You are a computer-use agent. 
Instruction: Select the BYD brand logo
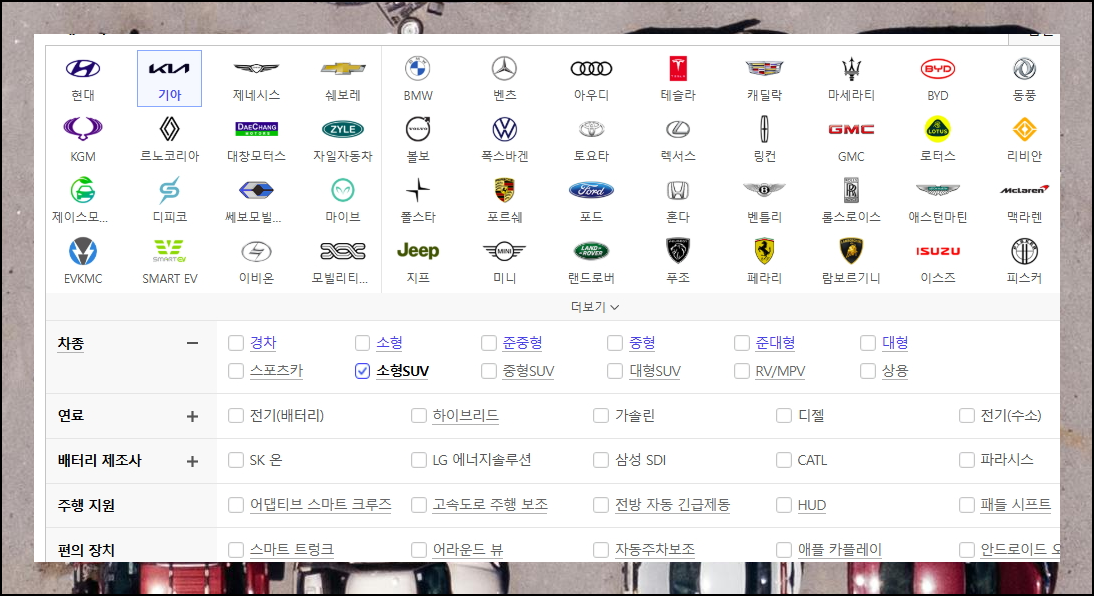click(x=938, y=68)
